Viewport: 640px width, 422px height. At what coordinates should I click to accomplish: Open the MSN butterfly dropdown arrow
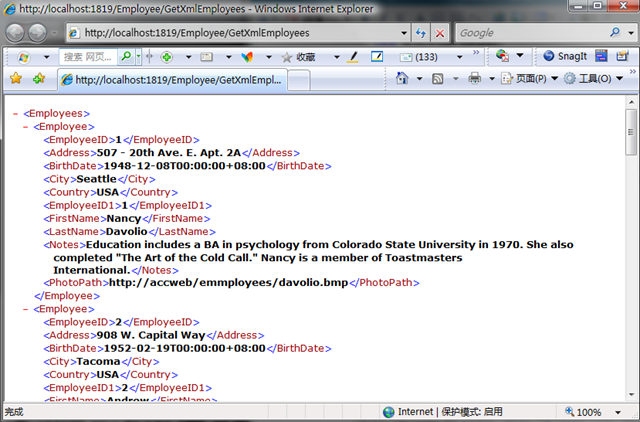click(x=269, y=57)
